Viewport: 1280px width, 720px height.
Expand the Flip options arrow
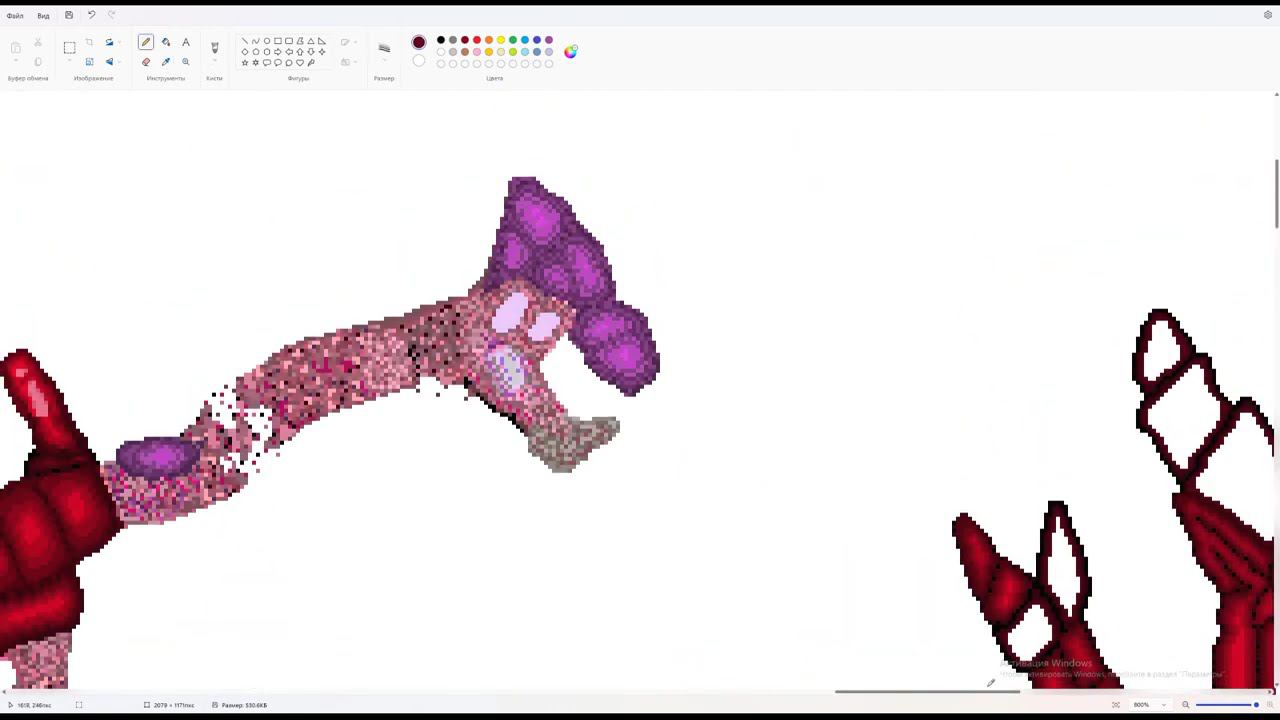point(120,62)
